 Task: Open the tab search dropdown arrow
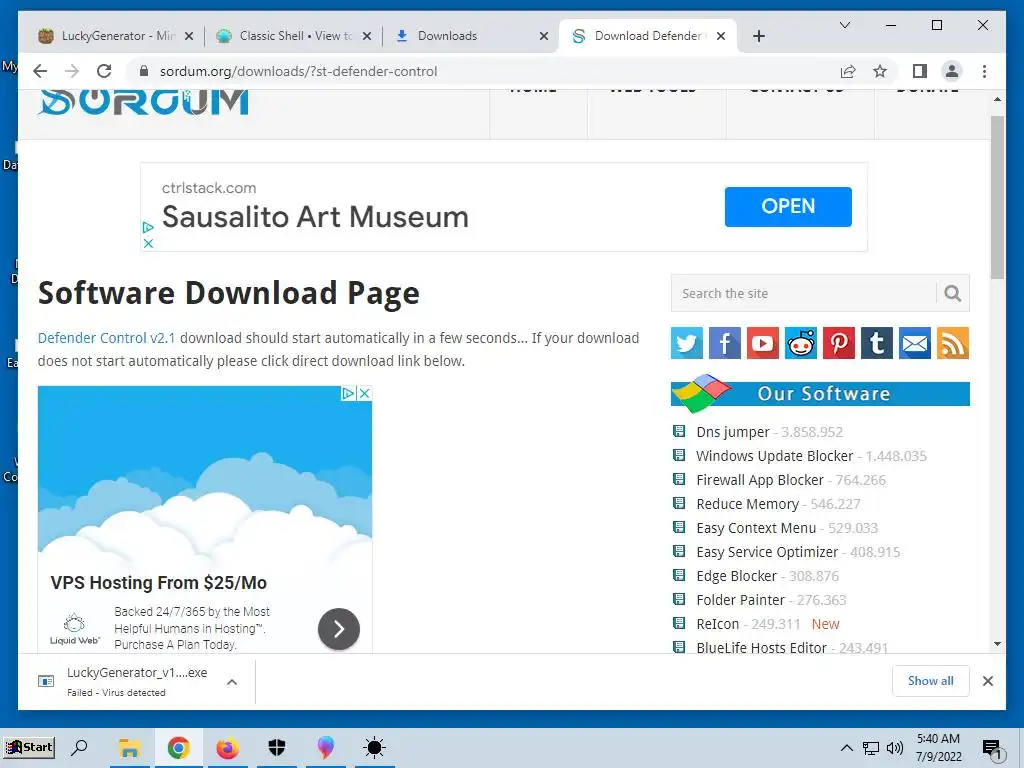[844, 25]
